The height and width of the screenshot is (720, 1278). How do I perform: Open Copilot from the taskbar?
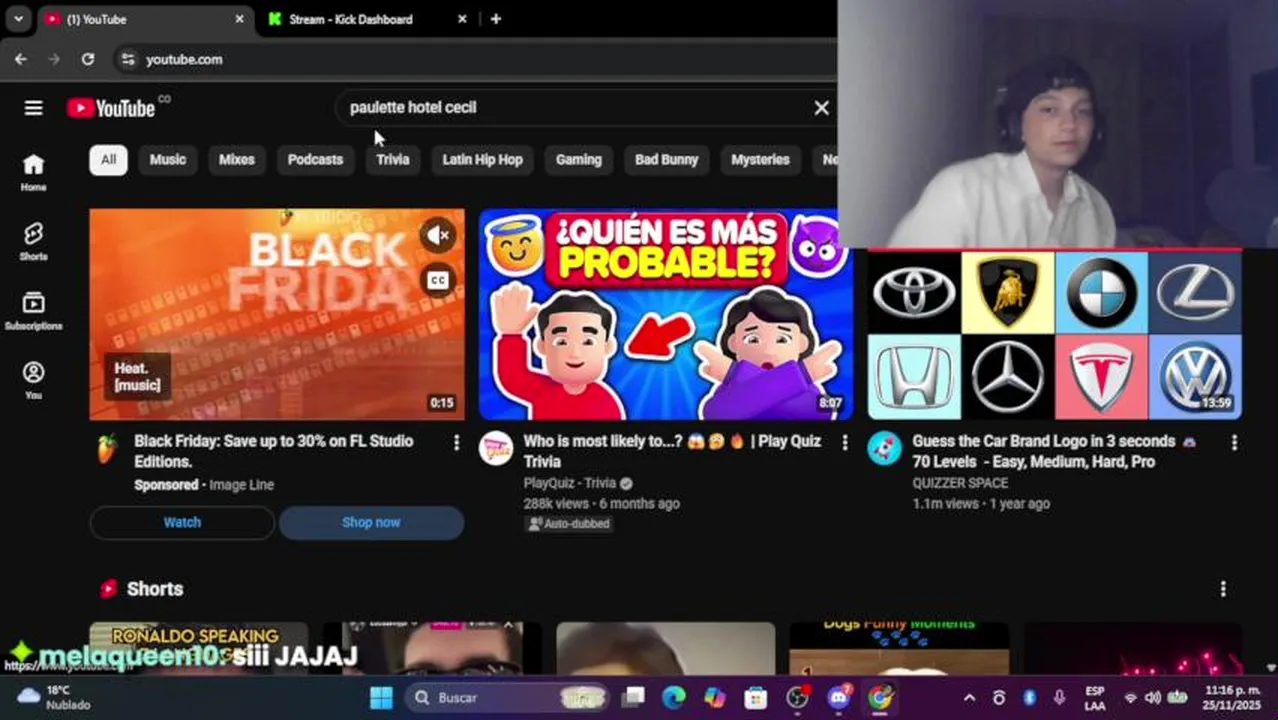pyautogui.click(x=715, y=697)
